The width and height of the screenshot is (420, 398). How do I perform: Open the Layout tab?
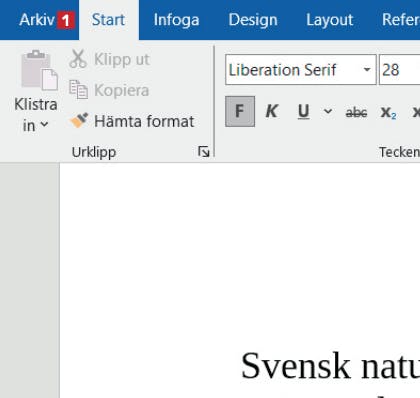(x=329, y=20)
